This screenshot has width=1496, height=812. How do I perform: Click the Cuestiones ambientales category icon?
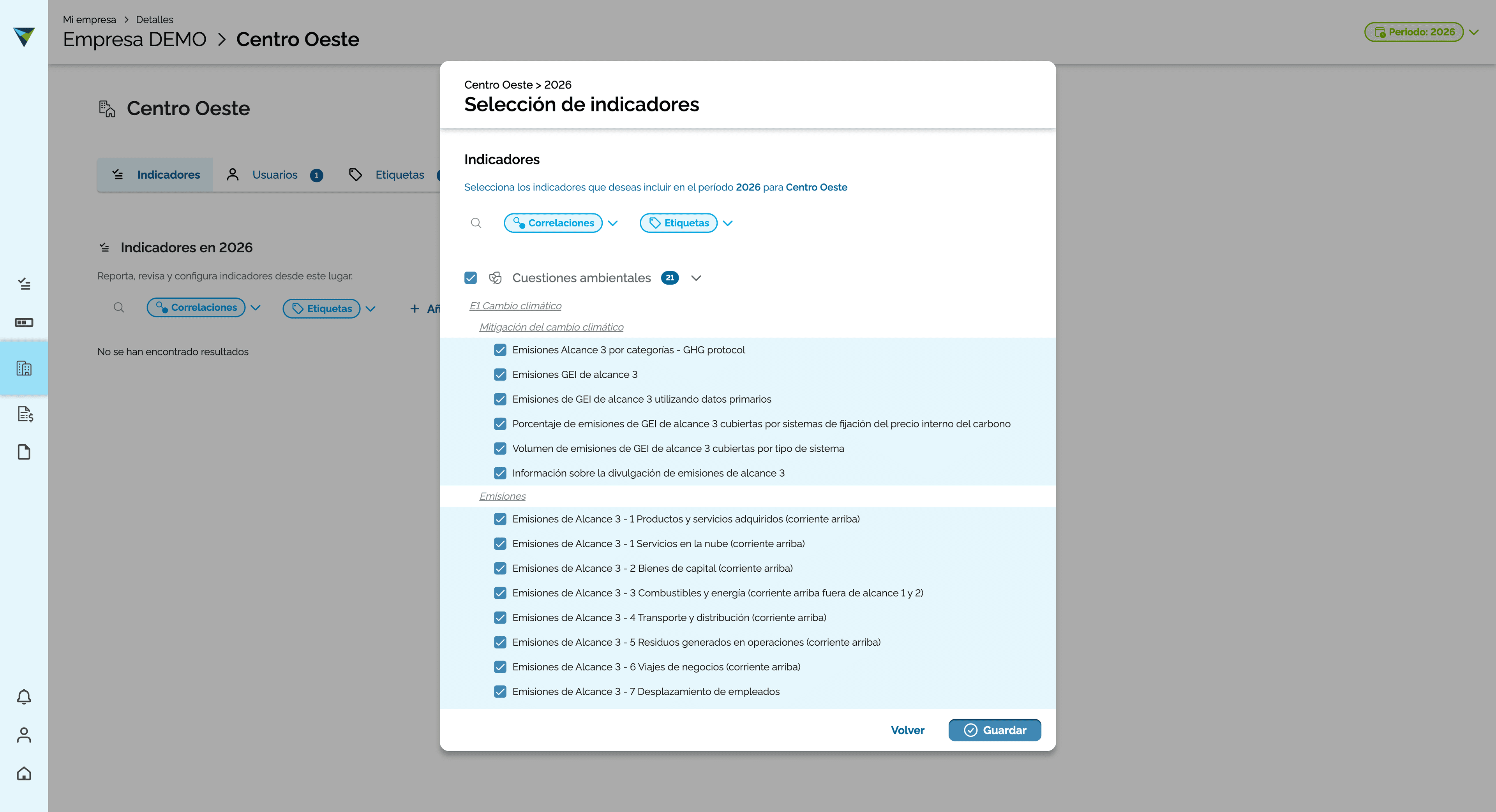[496, 278]
